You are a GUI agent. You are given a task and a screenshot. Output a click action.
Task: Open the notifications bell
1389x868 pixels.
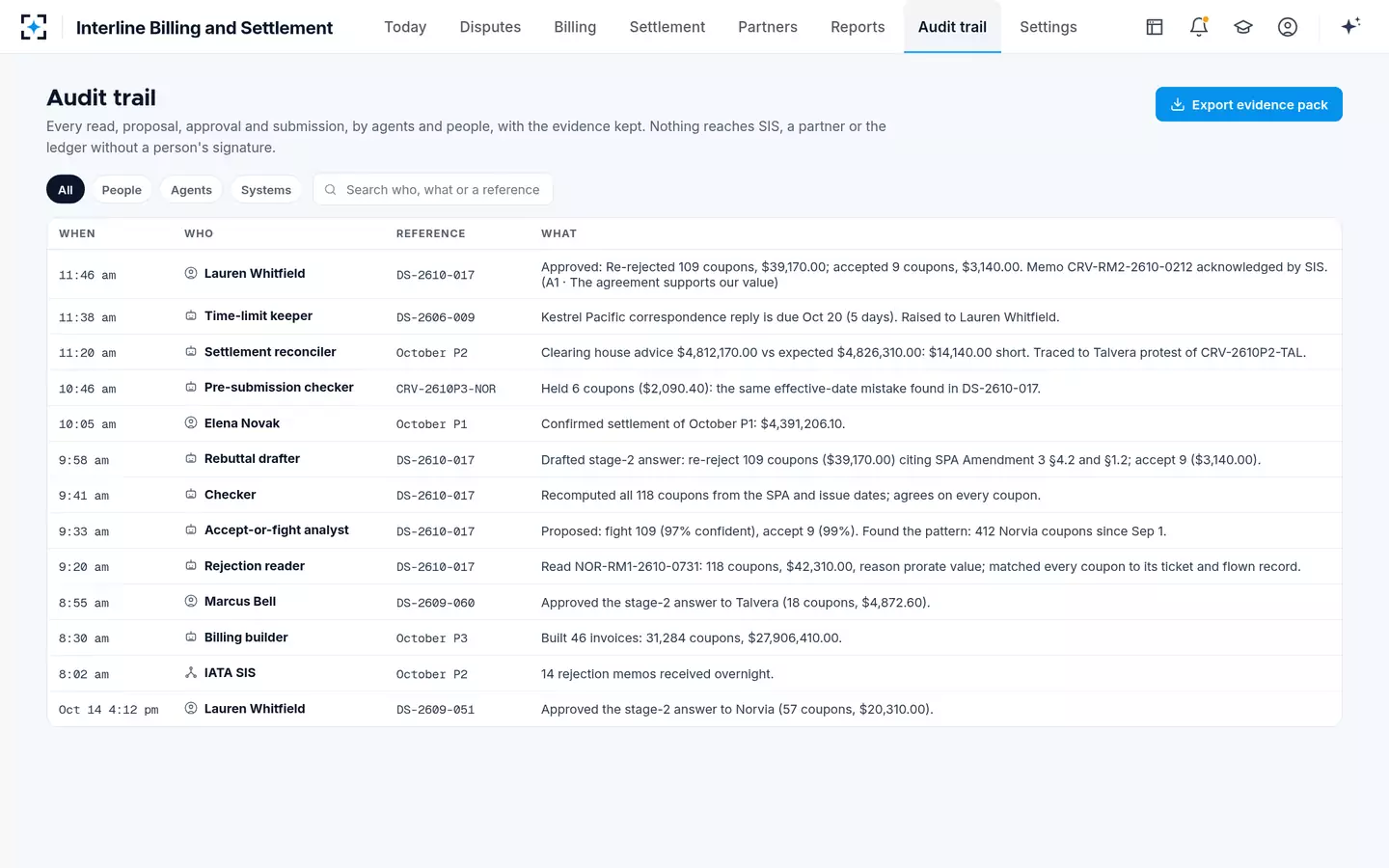click(x=1199, y=27)
